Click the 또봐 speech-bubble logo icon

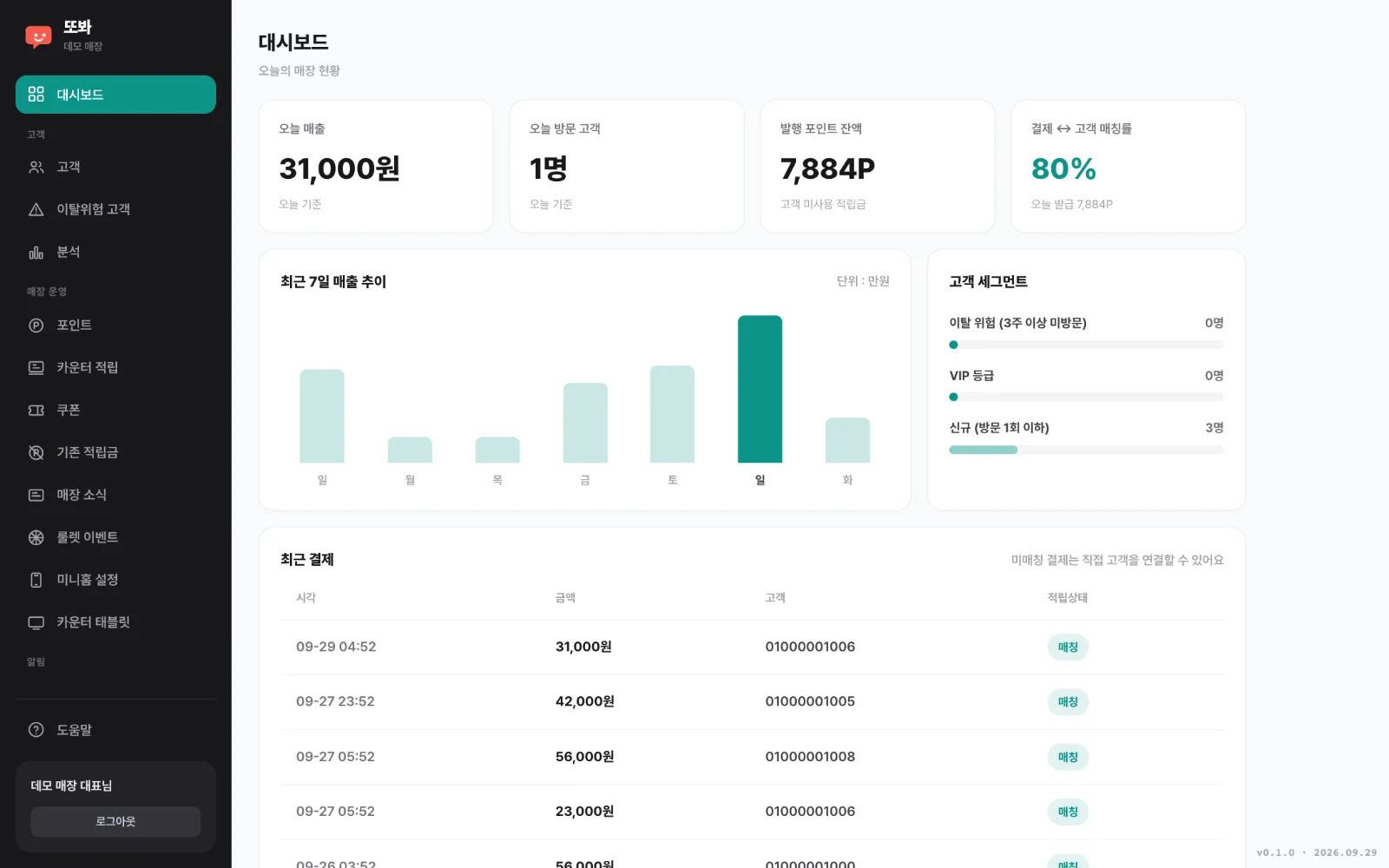(x=38, y=36)
